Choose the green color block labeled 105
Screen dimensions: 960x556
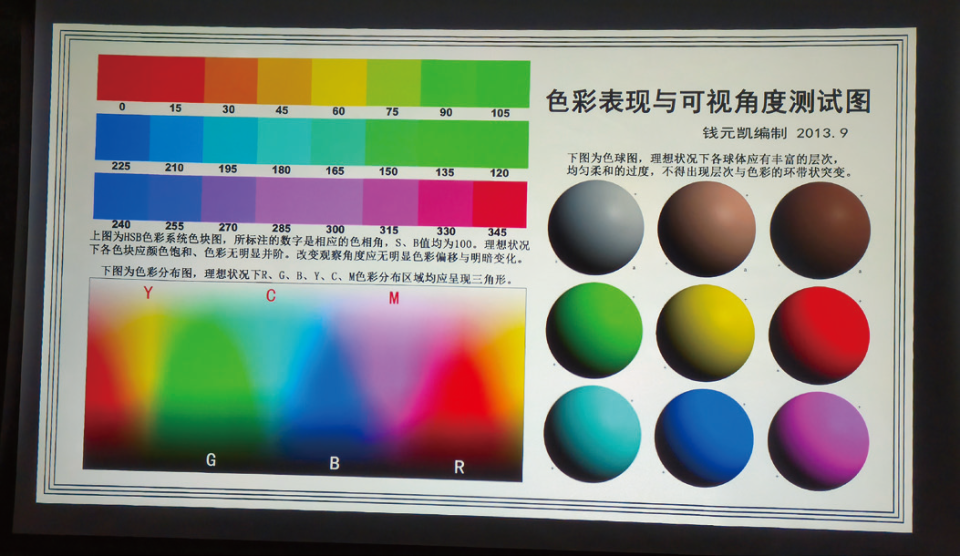[503, 85]
